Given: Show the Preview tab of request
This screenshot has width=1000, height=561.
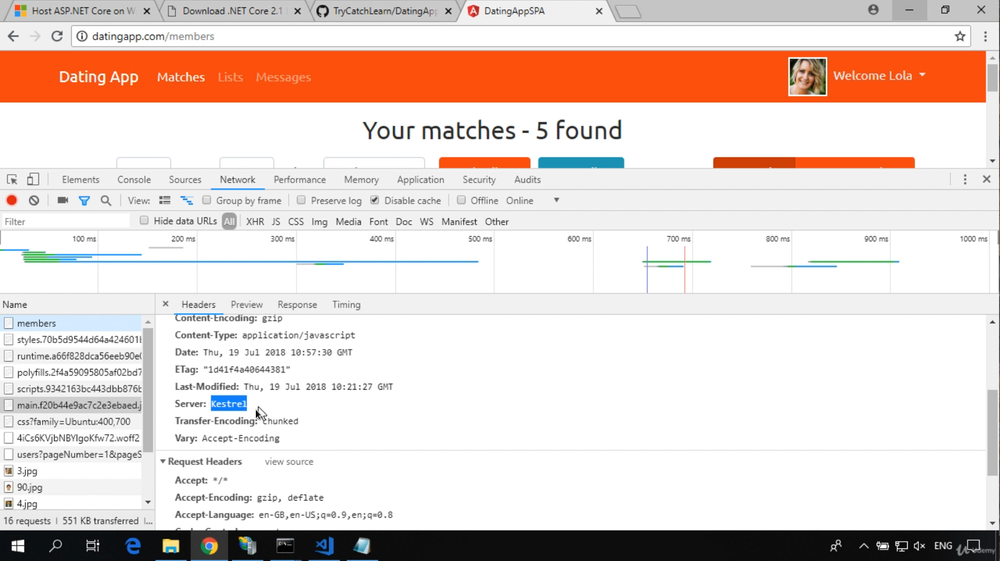Looking at the screenshot, I should [247, 305].
